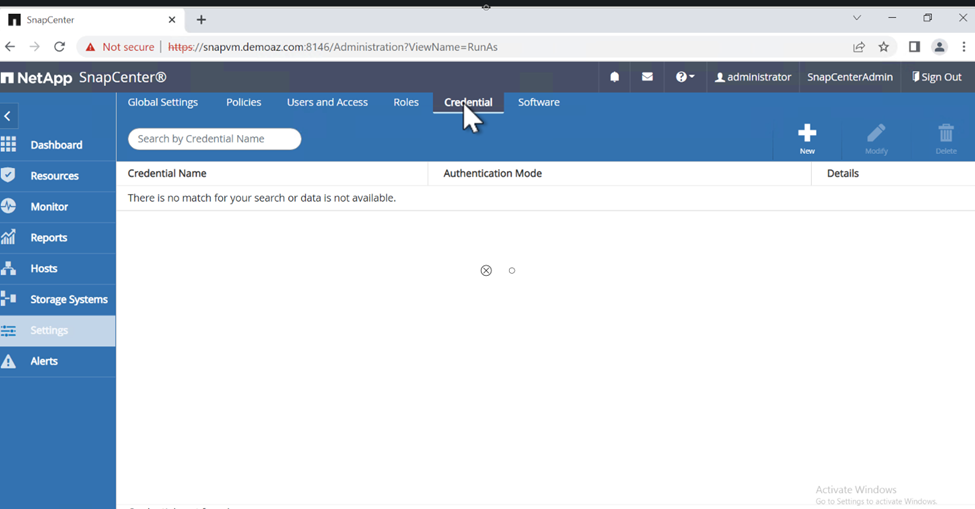Image resolution: width=975 pixels, height=509 pixels.
Task: Sort by Credential Name column header
Action: click(167, 173)
